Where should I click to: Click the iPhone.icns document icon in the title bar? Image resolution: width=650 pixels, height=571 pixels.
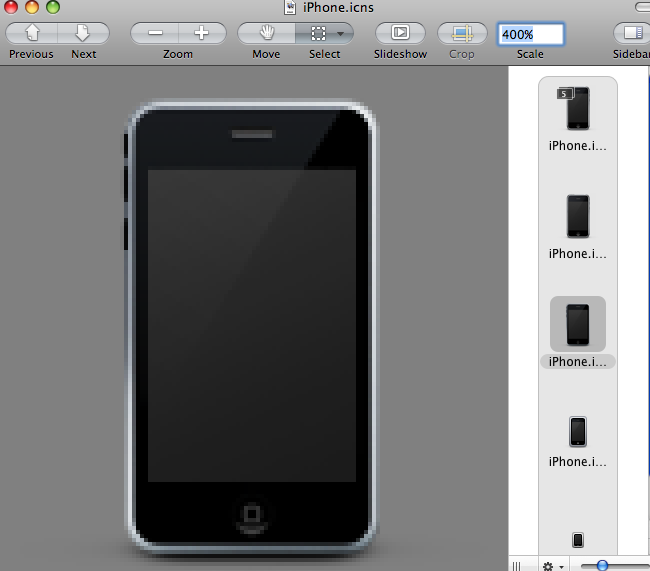click(290, 7)
